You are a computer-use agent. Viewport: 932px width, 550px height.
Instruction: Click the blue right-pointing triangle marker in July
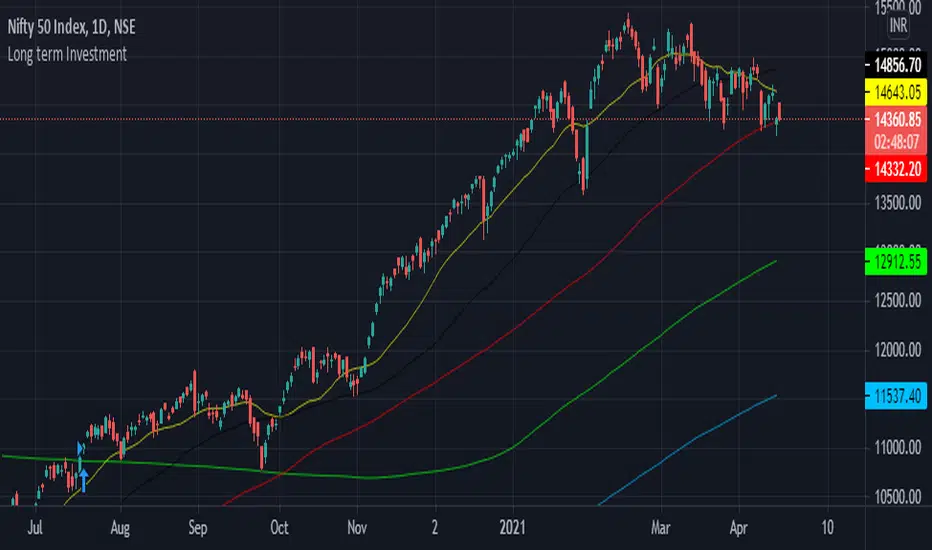click(81, 448)
